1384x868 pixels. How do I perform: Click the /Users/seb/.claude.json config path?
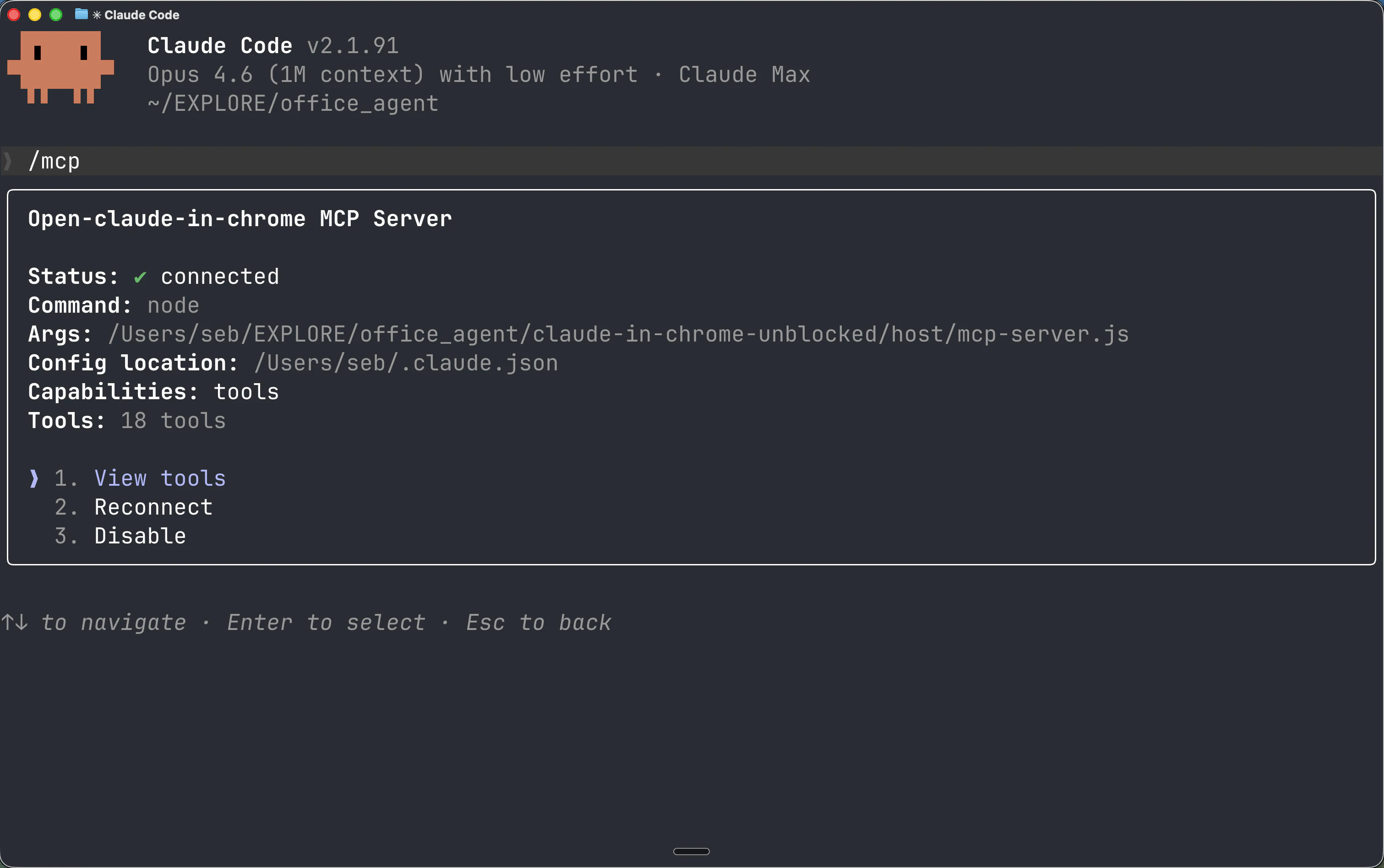click(405, 362)
